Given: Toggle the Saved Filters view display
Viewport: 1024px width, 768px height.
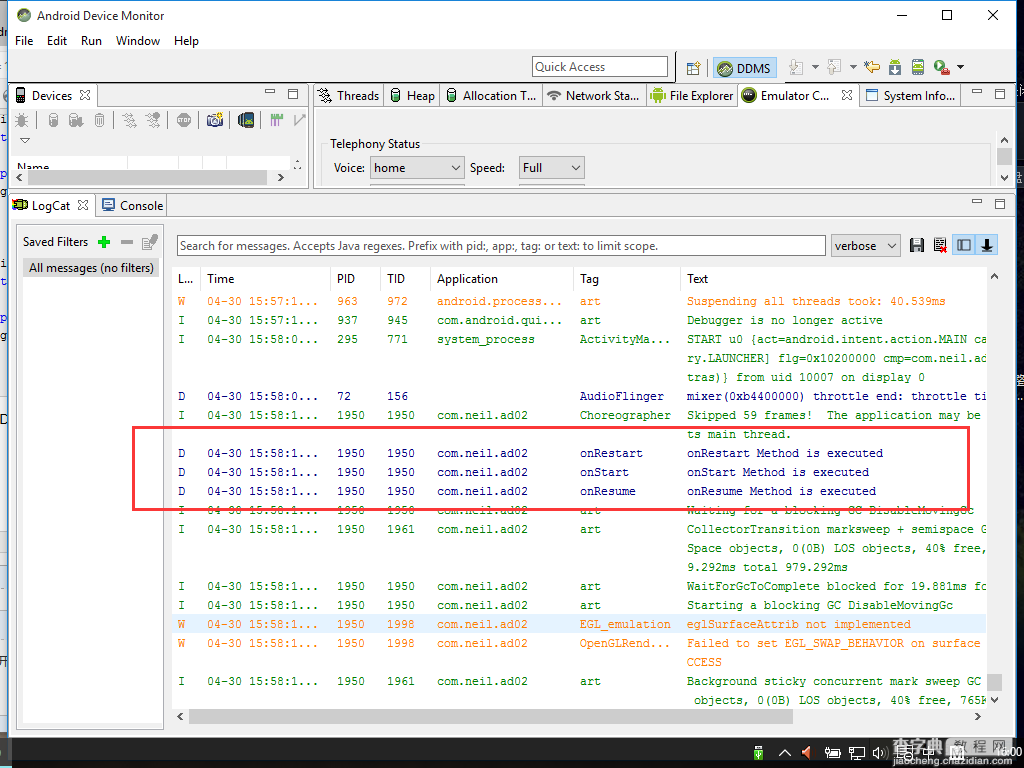Looking at the screenshot, I should [964, 246].
